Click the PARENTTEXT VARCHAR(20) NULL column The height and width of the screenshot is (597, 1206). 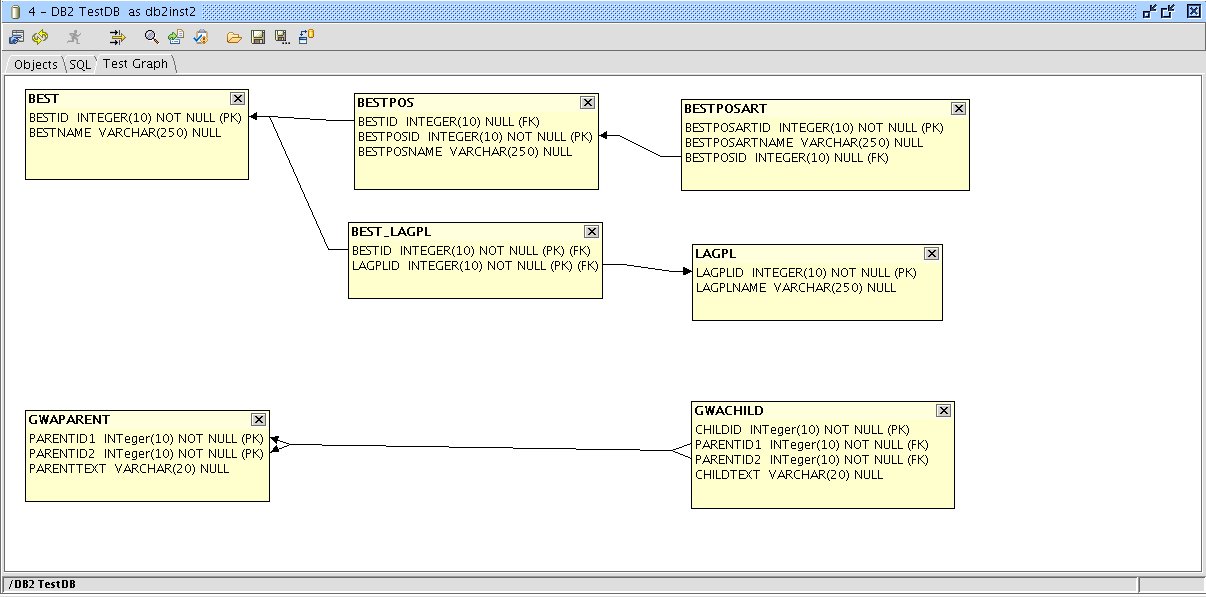tap(129, 468)
